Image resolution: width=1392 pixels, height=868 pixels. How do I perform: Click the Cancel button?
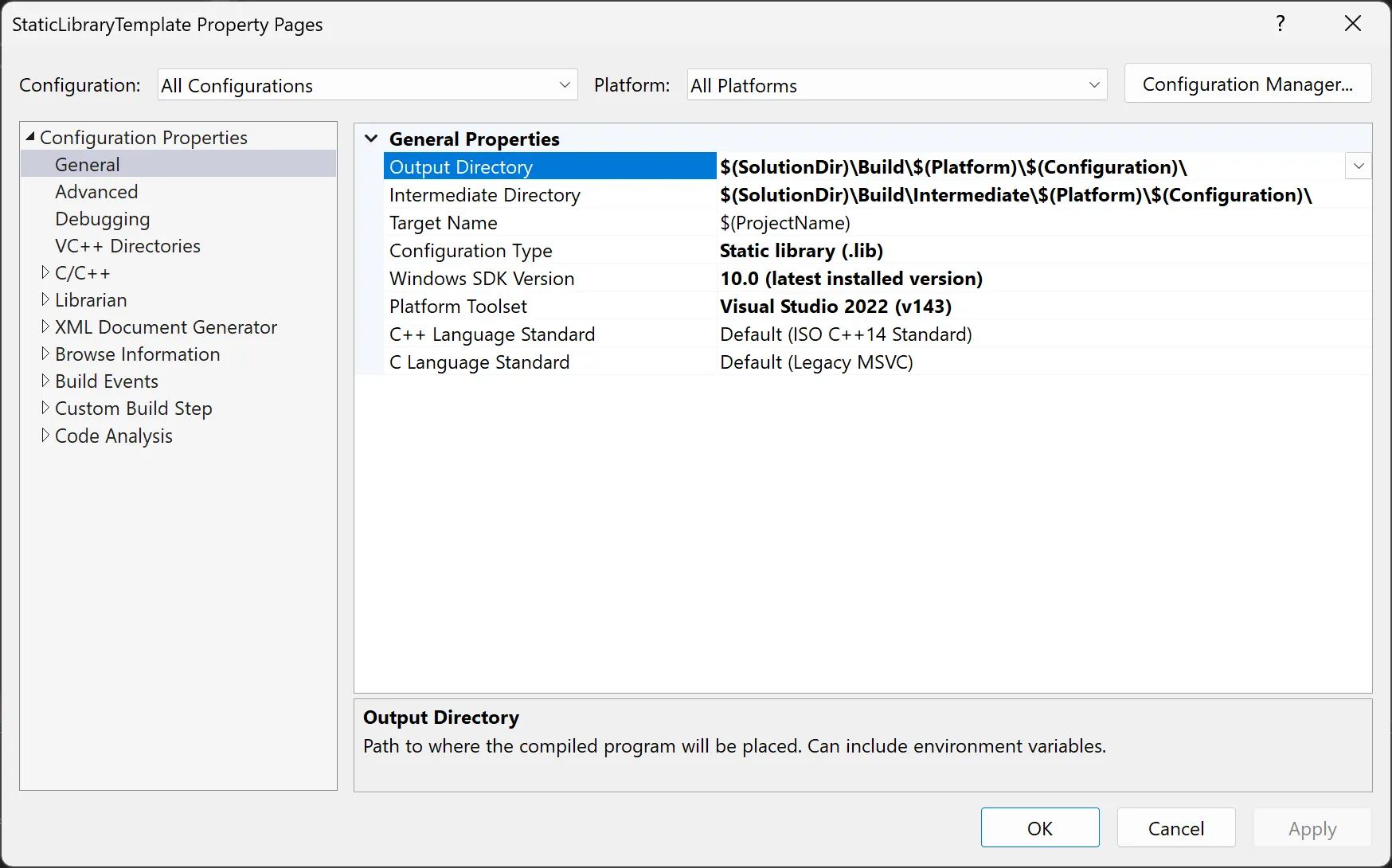pos(1176,828)
